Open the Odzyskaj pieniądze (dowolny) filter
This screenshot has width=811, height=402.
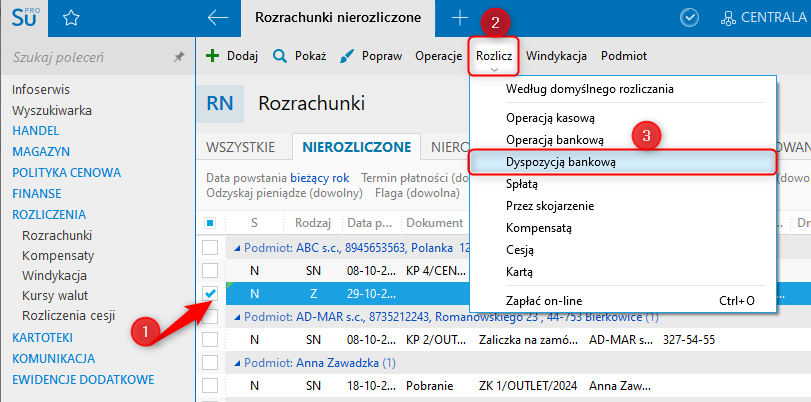pyautogui.click(x=283, y=194)
